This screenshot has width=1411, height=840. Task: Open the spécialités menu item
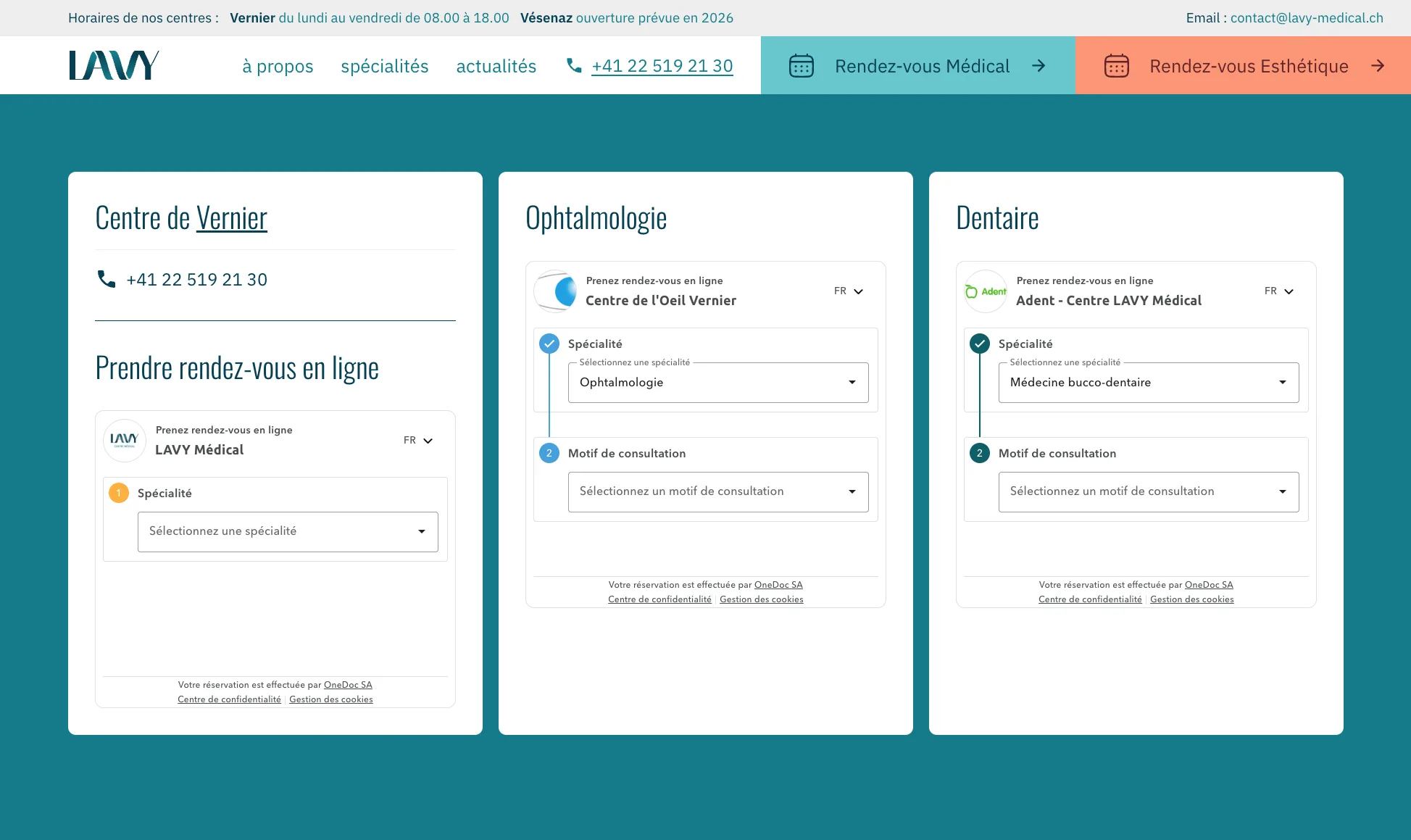[384, 66]
